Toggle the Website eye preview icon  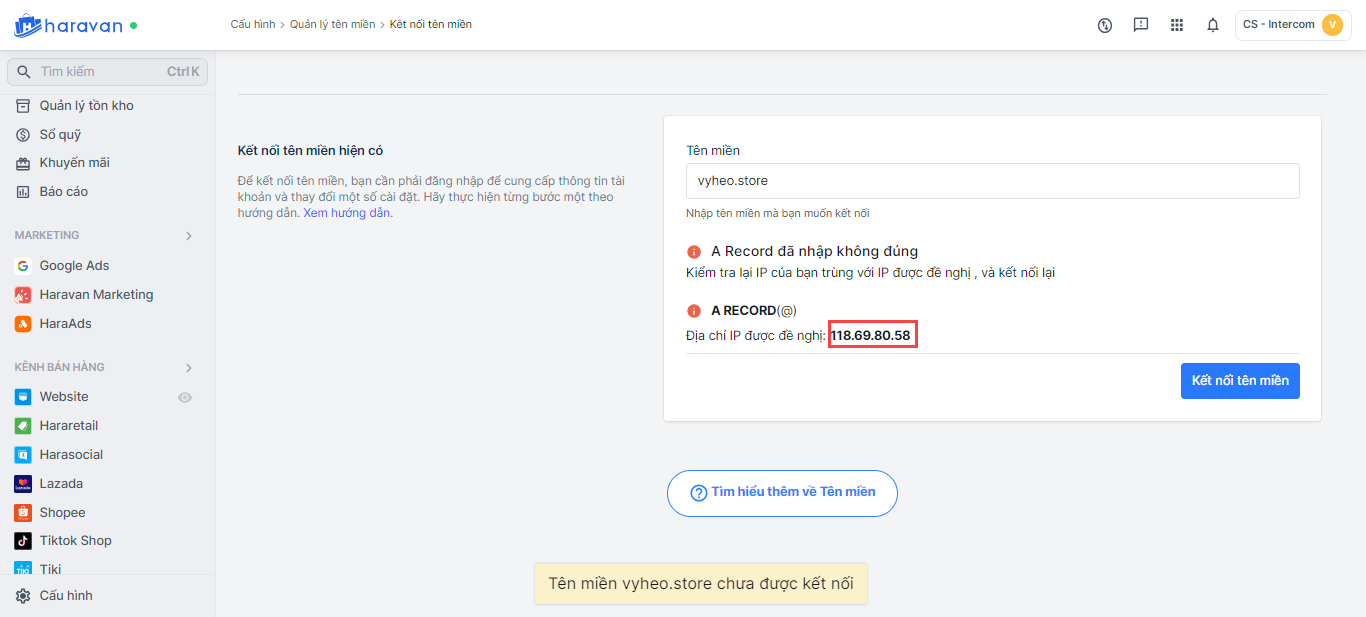pos(185,397)
